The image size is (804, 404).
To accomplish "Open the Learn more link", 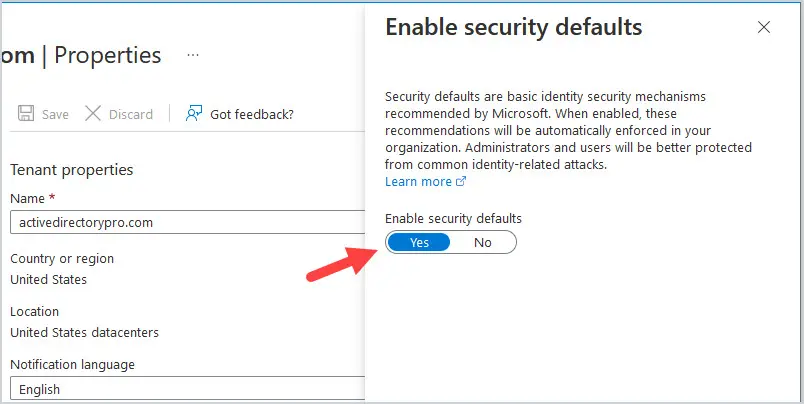I will pyautogui.click(x=418, y=181).
